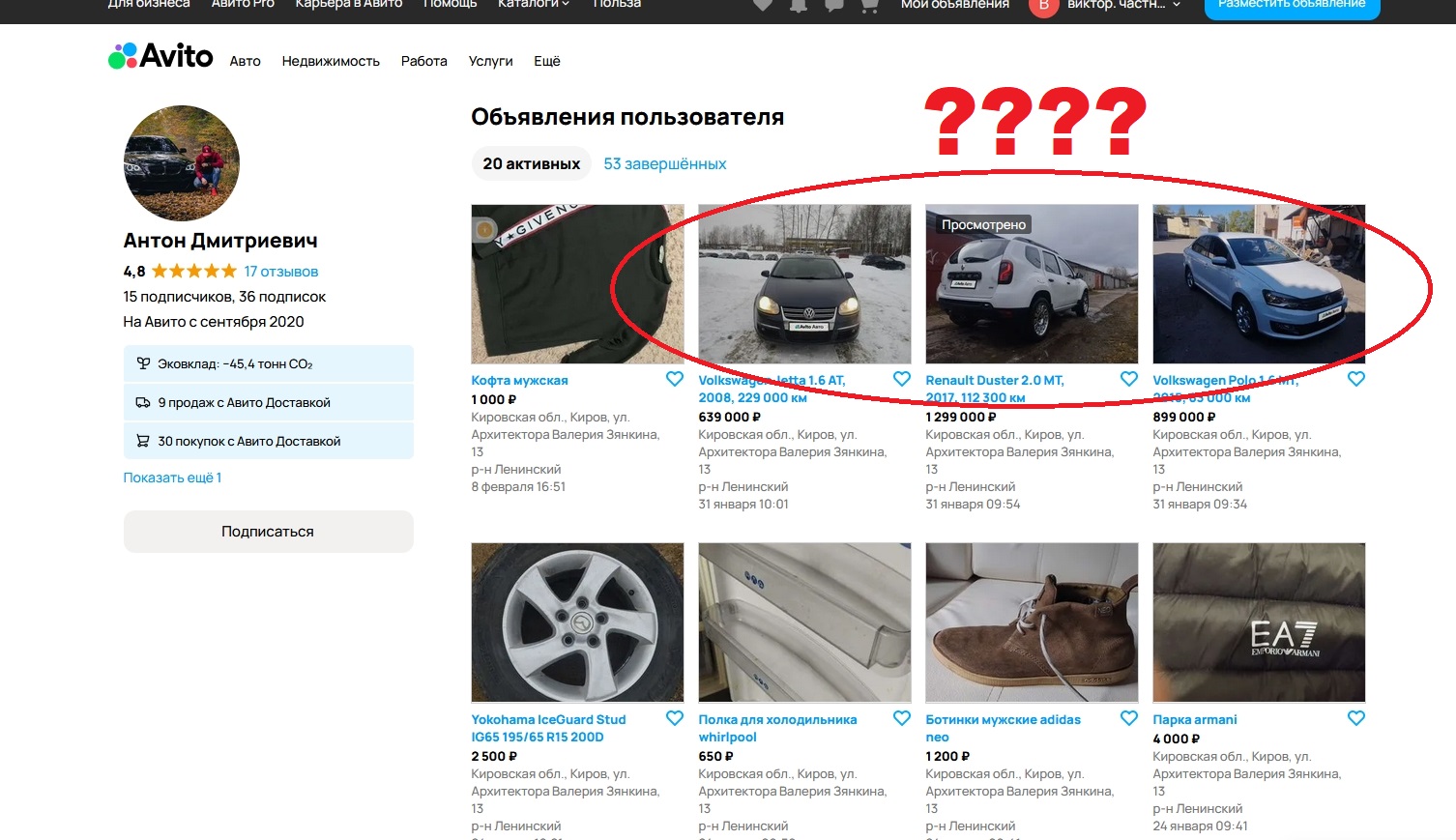1456x840 pixels.
Task: Click the Подписаться button
Action: pyautogui.click(x=269, y=532)
